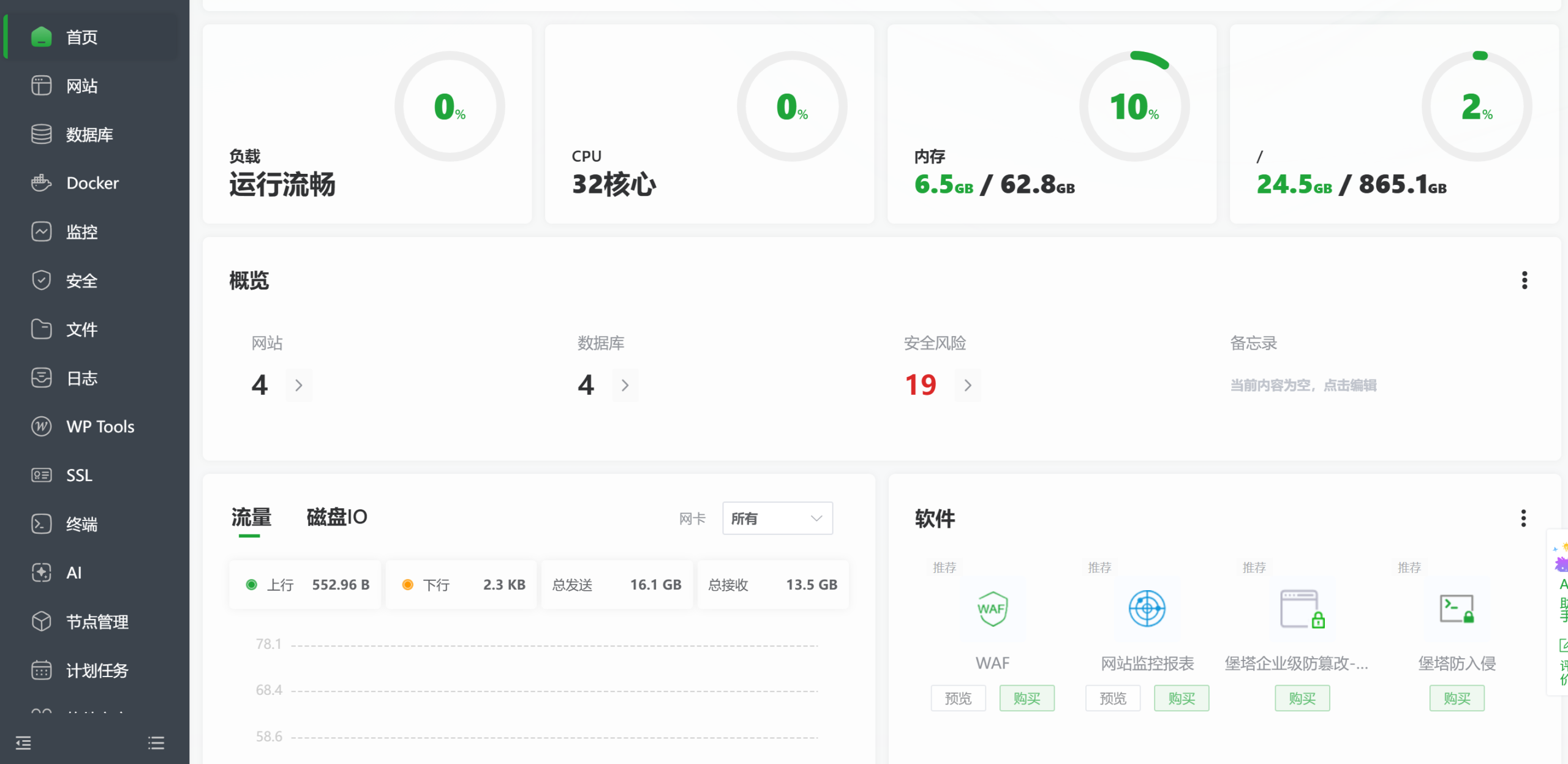Screen dimensions: 1568x764
Task: Click the 堡塔防入侵 software name label
Action: coord(1457,663)
